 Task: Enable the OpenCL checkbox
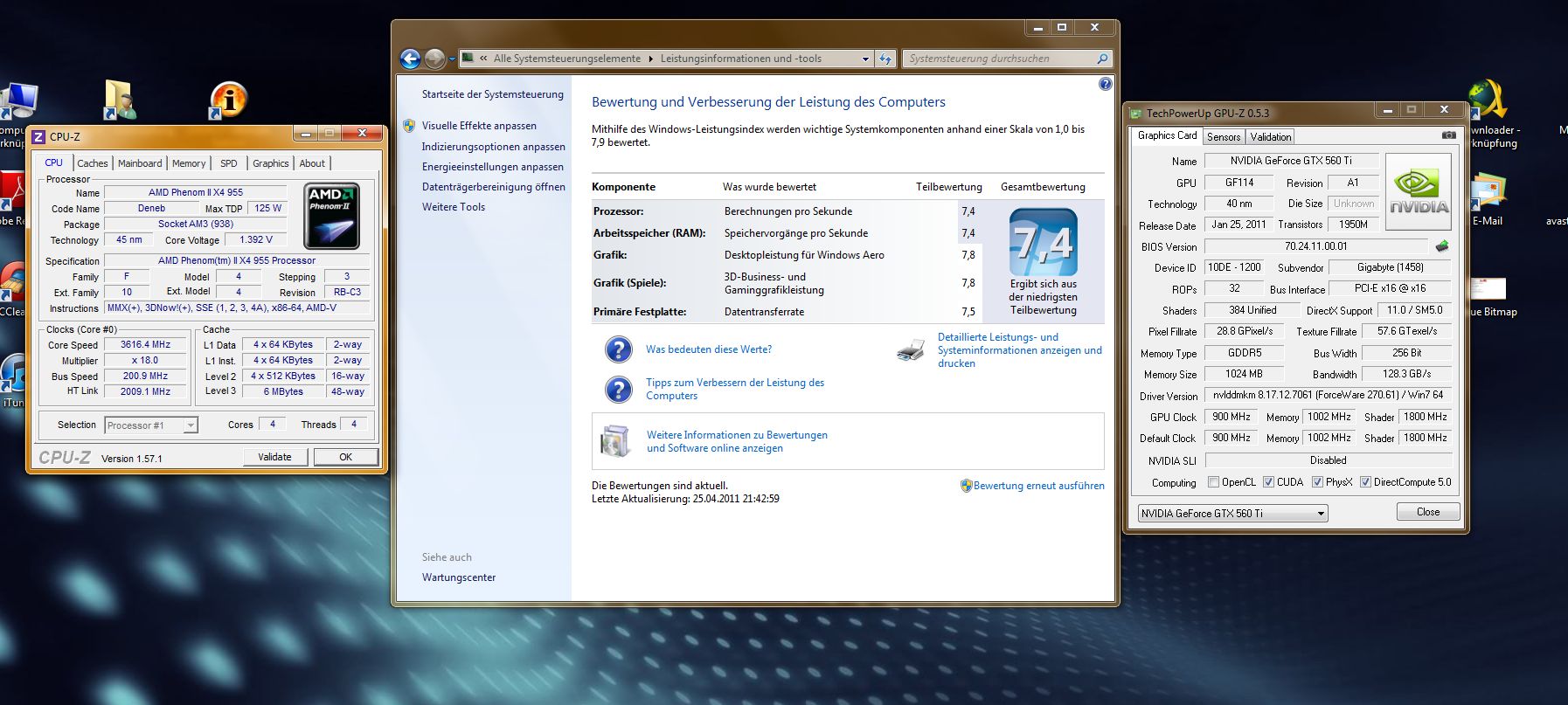coord(1213,482)
